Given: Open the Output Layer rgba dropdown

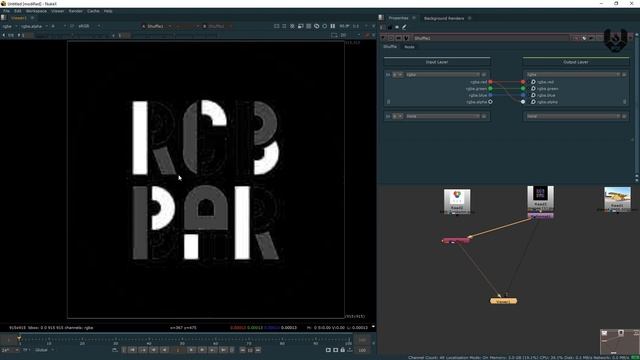Looking at the screenshot, I should tap(573, 75).
